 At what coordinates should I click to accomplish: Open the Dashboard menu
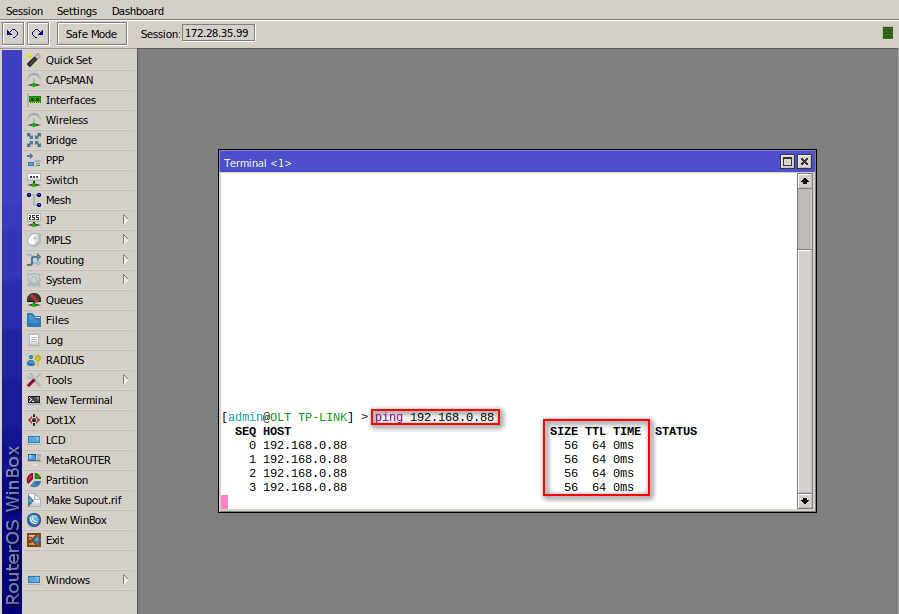pos(138,11)
